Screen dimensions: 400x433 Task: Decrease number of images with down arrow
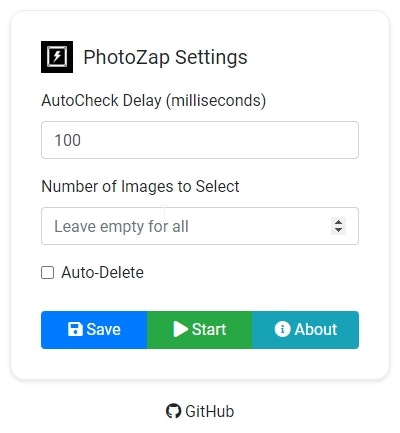click(338, 230)
